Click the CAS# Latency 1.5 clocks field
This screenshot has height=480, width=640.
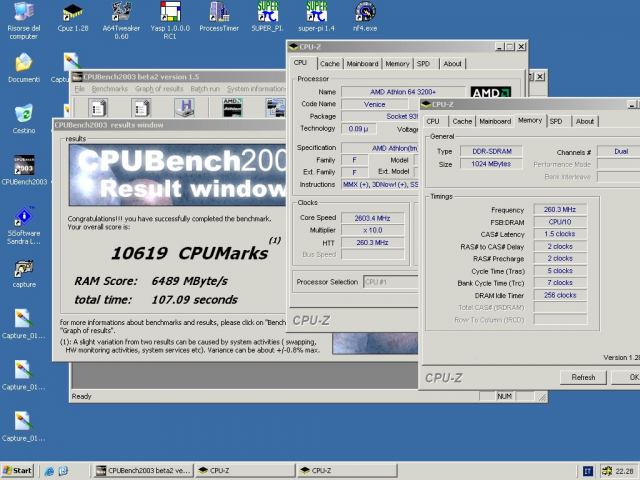tap(560, 234)
